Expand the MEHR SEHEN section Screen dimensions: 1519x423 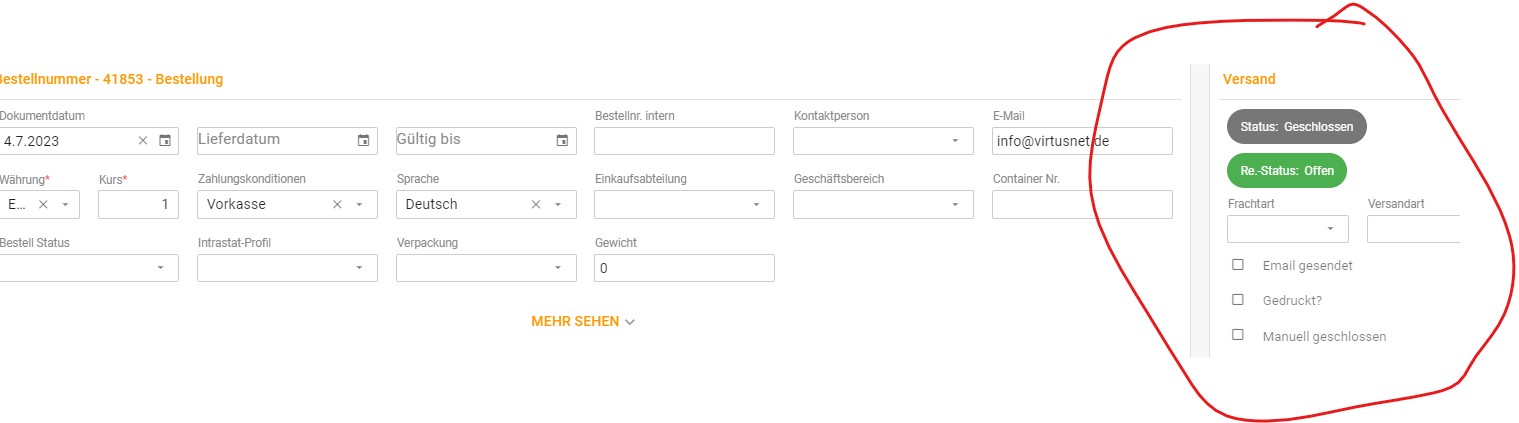(583, 322)
